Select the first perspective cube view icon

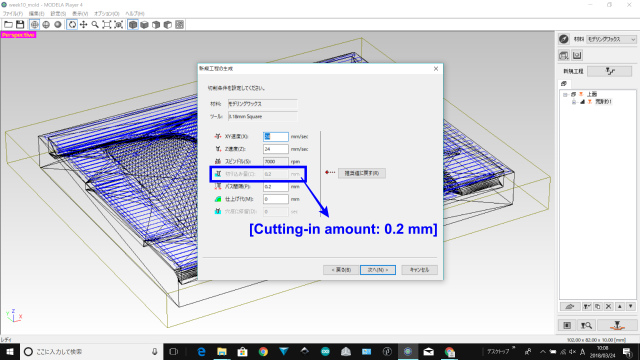(133, 25)
